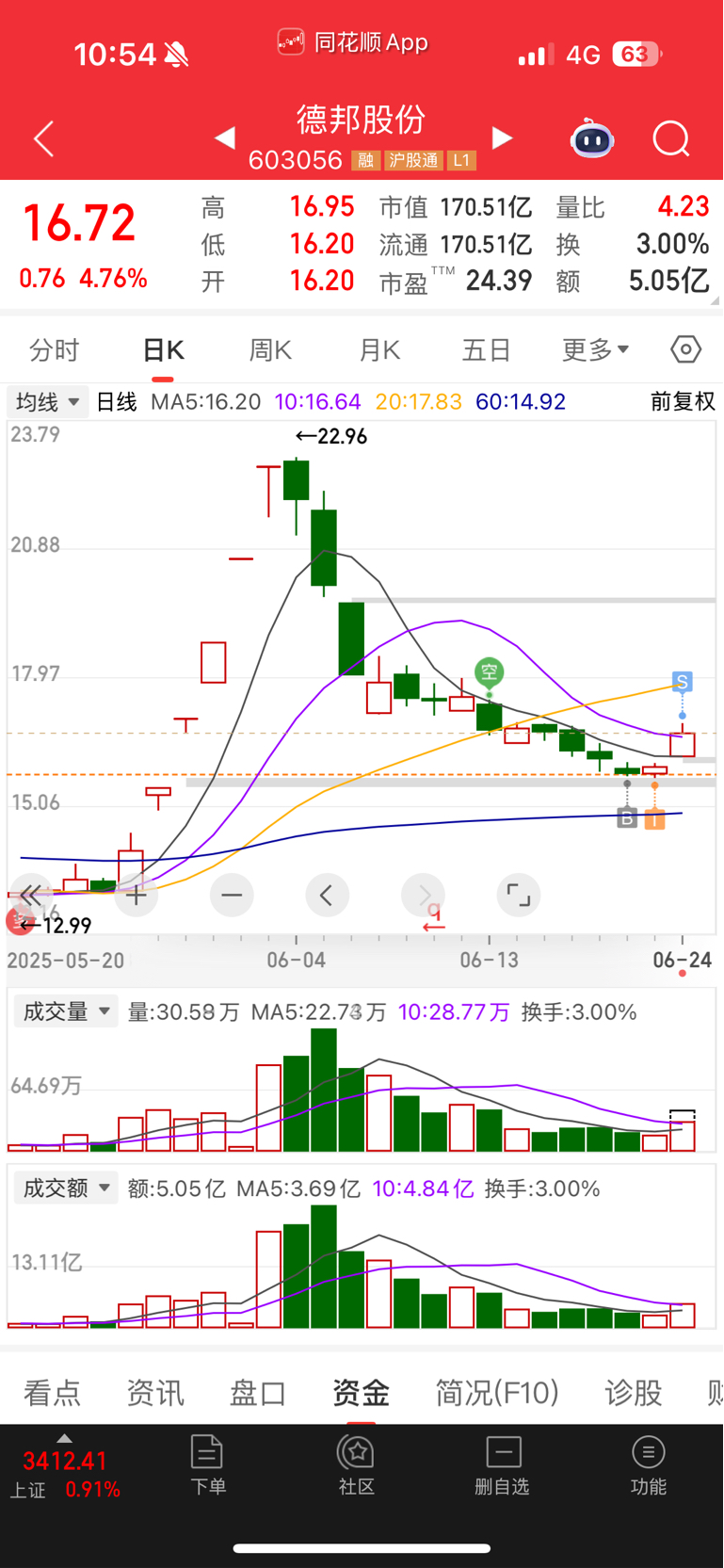Image resolution: width=724 pixels, height=1568 pixels.
Task: Tap the orange T marker
Action: tap(654, 819)
